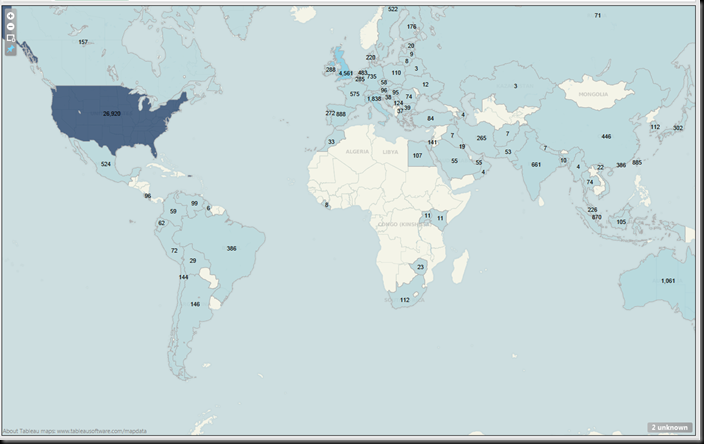The height and width of the screenshot is (444, 704).
Task: Click the Netherlands 483 label
Action: click(363, 73)
